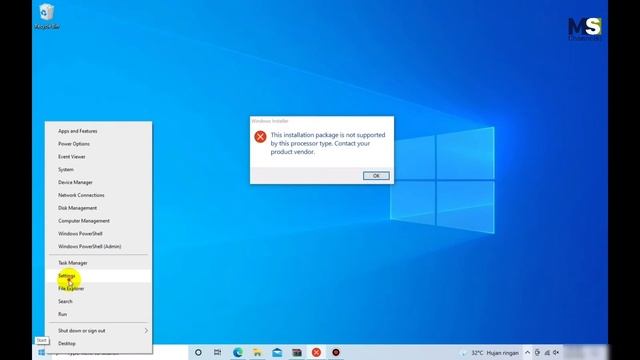The width and height of the screenshot is (640, 360).
Task: Switch to red X installer taskbar icon
Action: [316, 352]
